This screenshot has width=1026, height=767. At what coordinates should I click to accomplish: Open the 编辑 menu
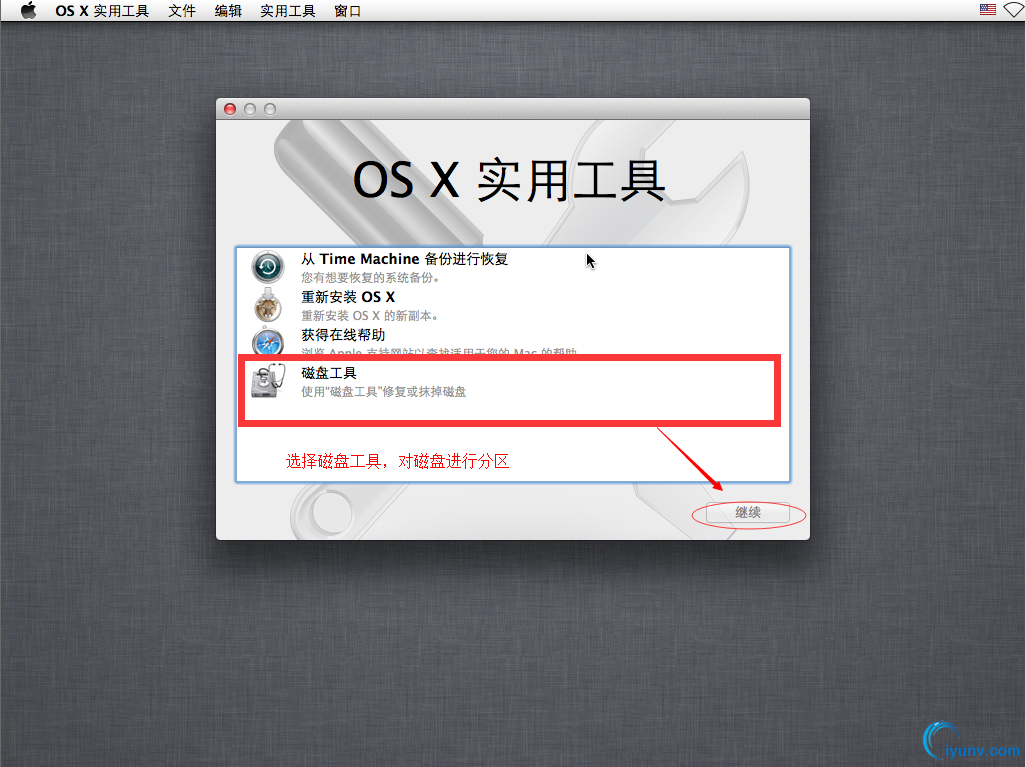(x=228, y=11)
